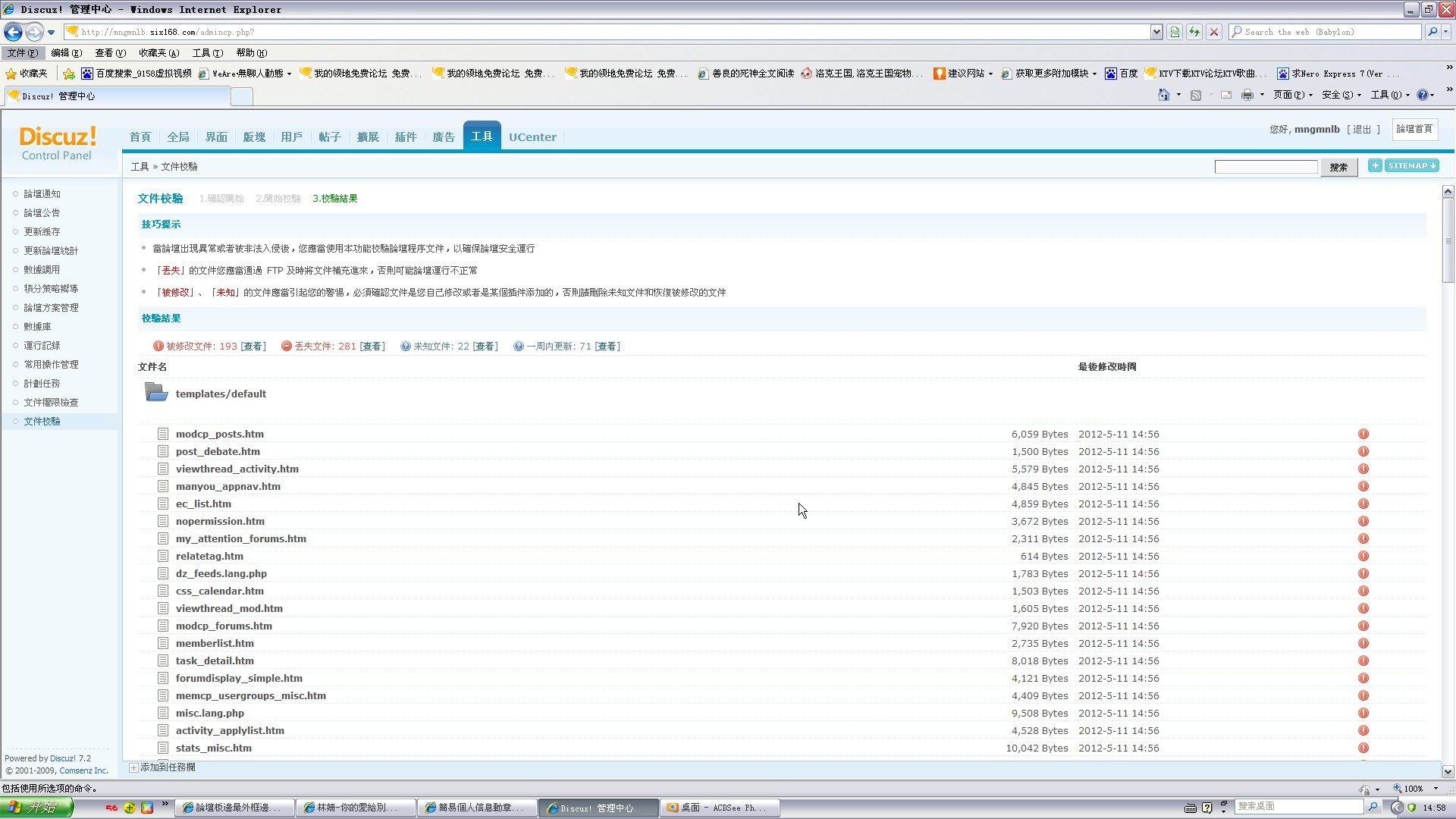Click the unknown-files blue question icon
Screen dimensions: 1456x819
[406, 346]
